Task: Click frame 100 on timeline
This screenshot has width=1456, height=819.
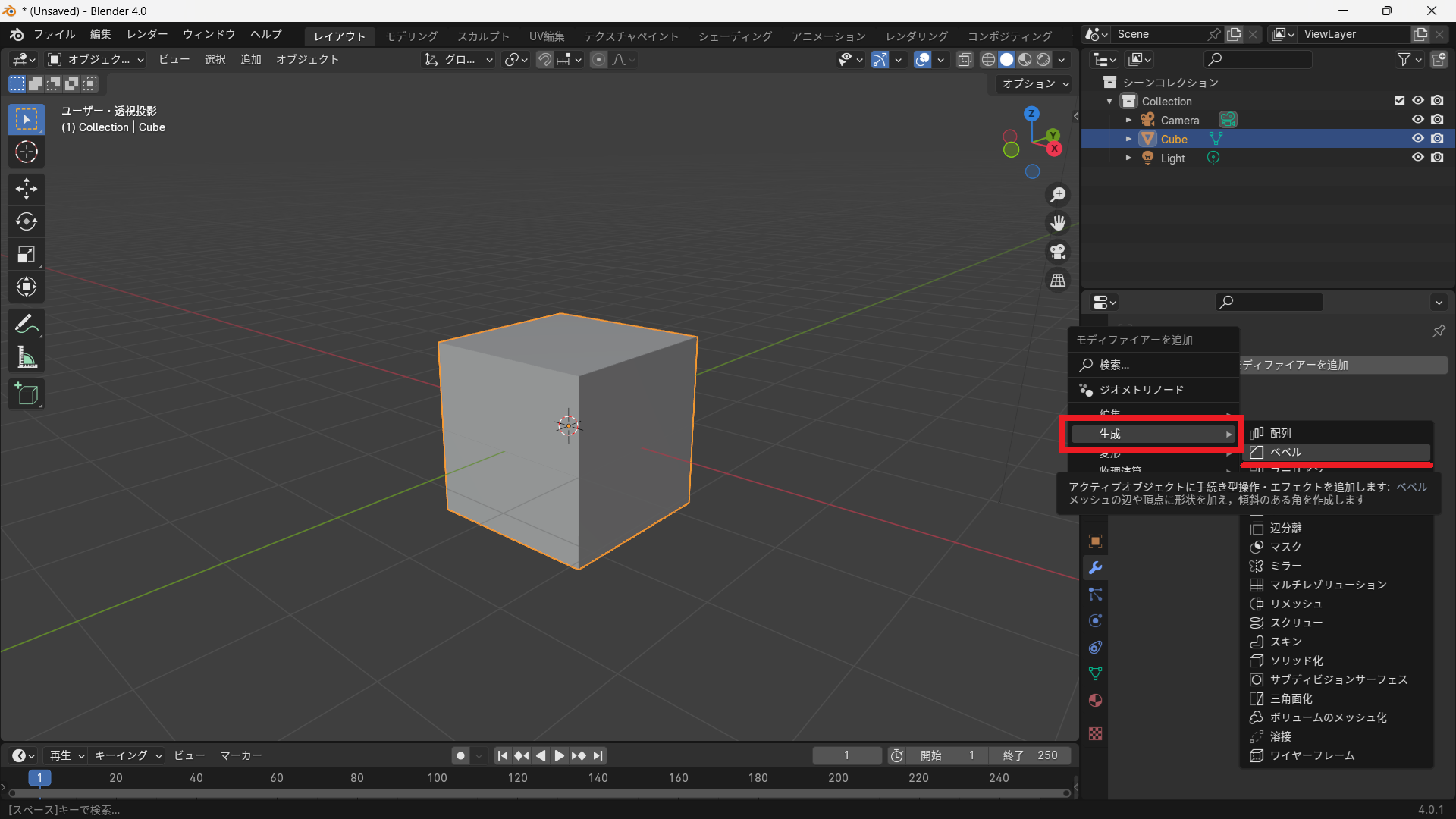Action: (x=437, y=778)
